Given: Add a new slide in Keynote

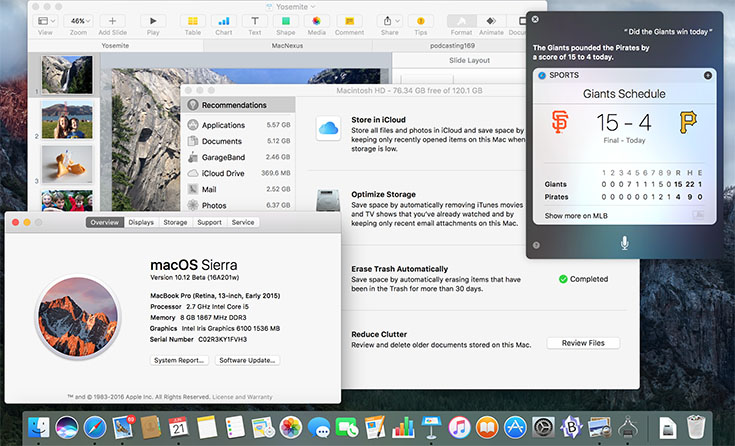Looking at the screenshot, I should pos(112,21).
